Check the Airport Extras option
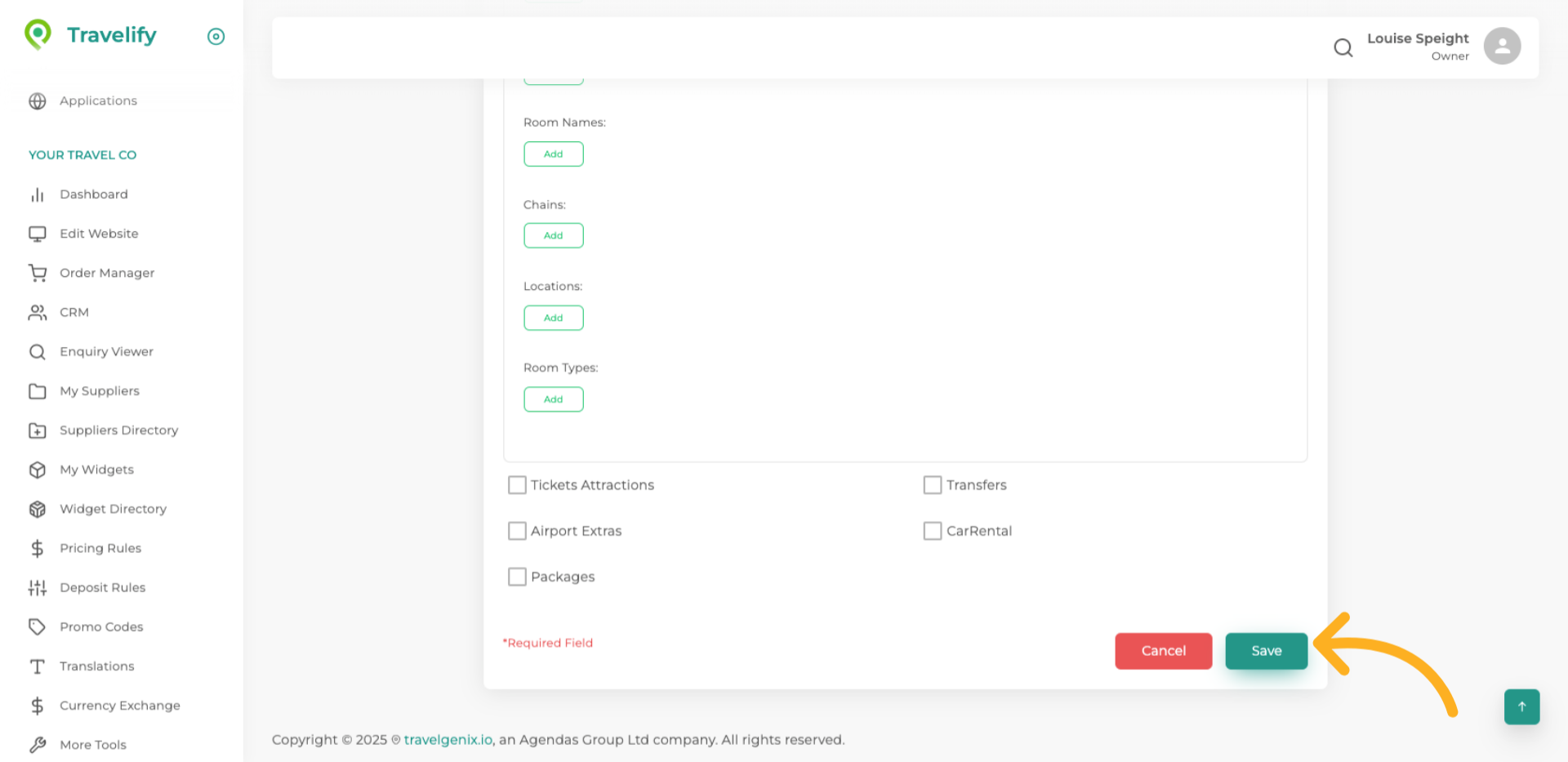1568x762 pixels. click(517, 531)
